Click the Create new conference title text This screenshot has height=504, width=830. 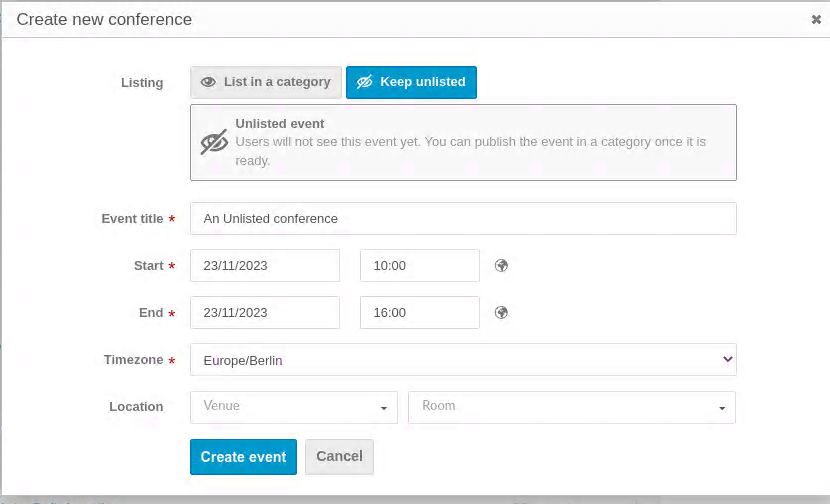coord(104,20)
